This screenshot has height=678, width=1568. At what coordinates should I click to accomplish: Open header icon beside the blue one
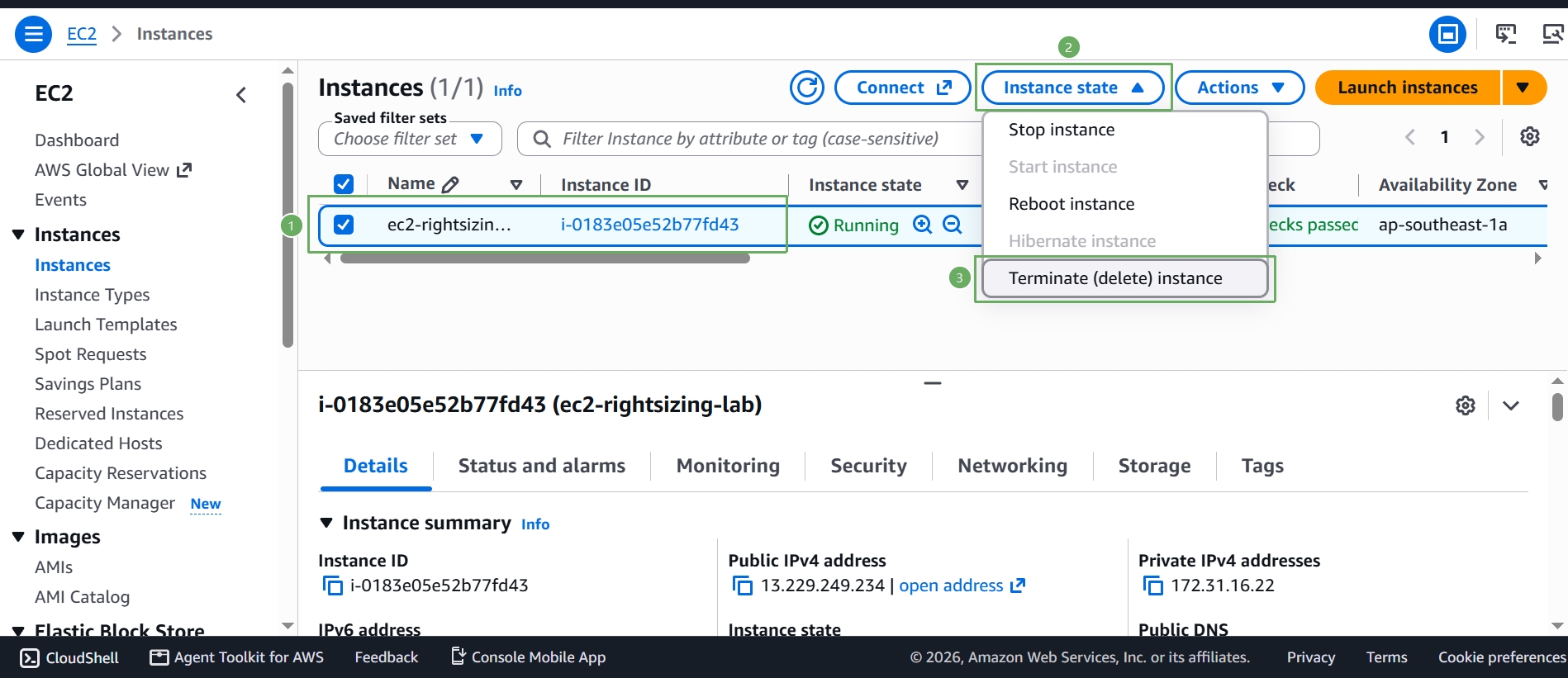[x=1506, y=34]
